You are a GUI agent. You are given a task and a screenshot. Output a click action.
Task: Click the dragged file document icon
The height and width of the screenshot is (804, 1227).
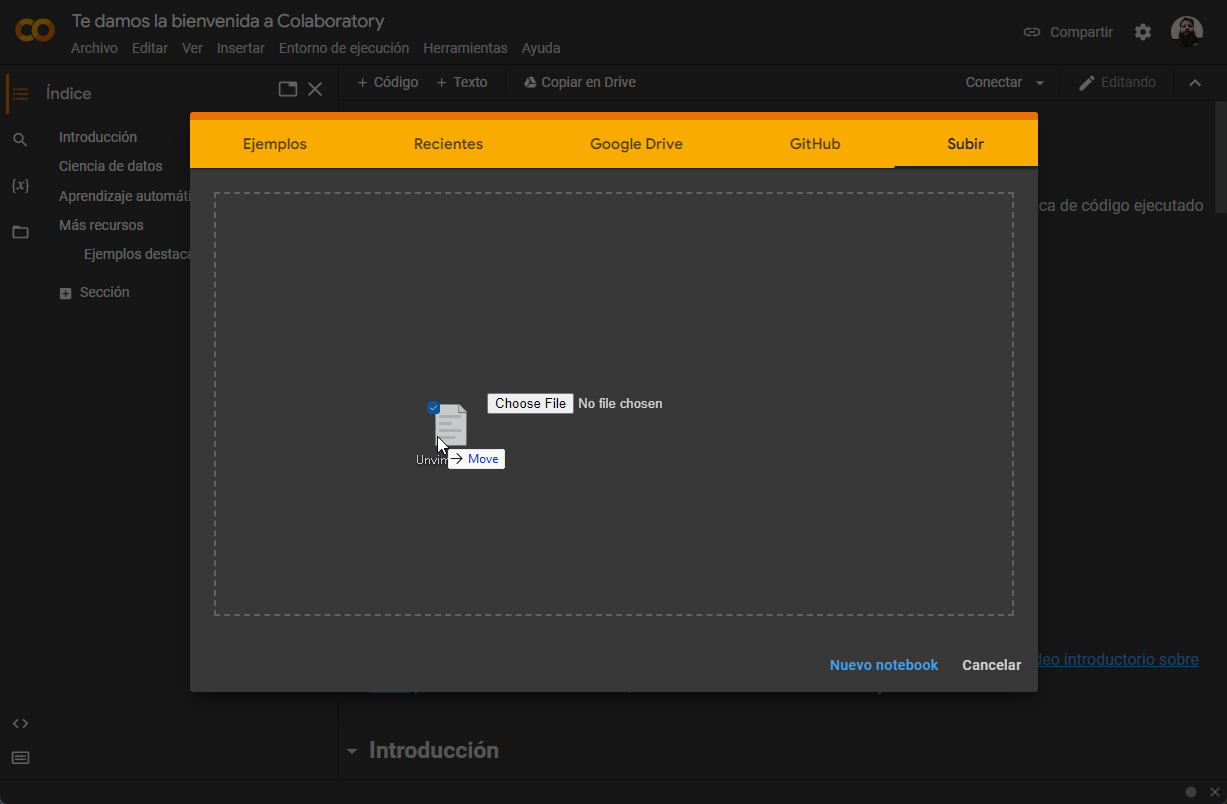(x=451, y=424)
